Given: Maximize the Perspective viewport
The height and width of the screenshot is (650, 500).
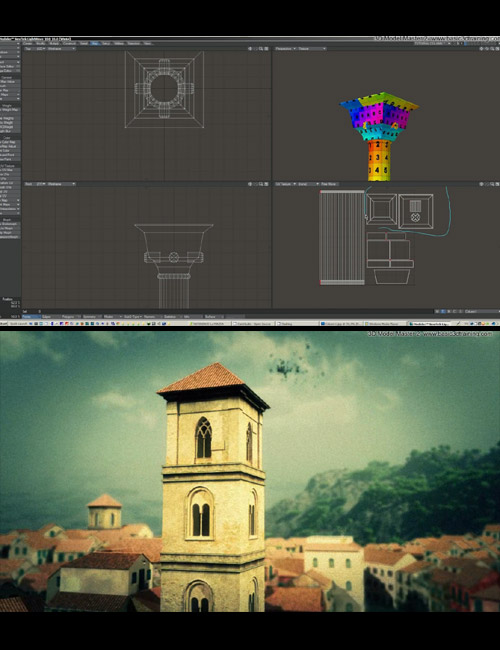Looking at the screenshot, I should click(x=497, y=49).
